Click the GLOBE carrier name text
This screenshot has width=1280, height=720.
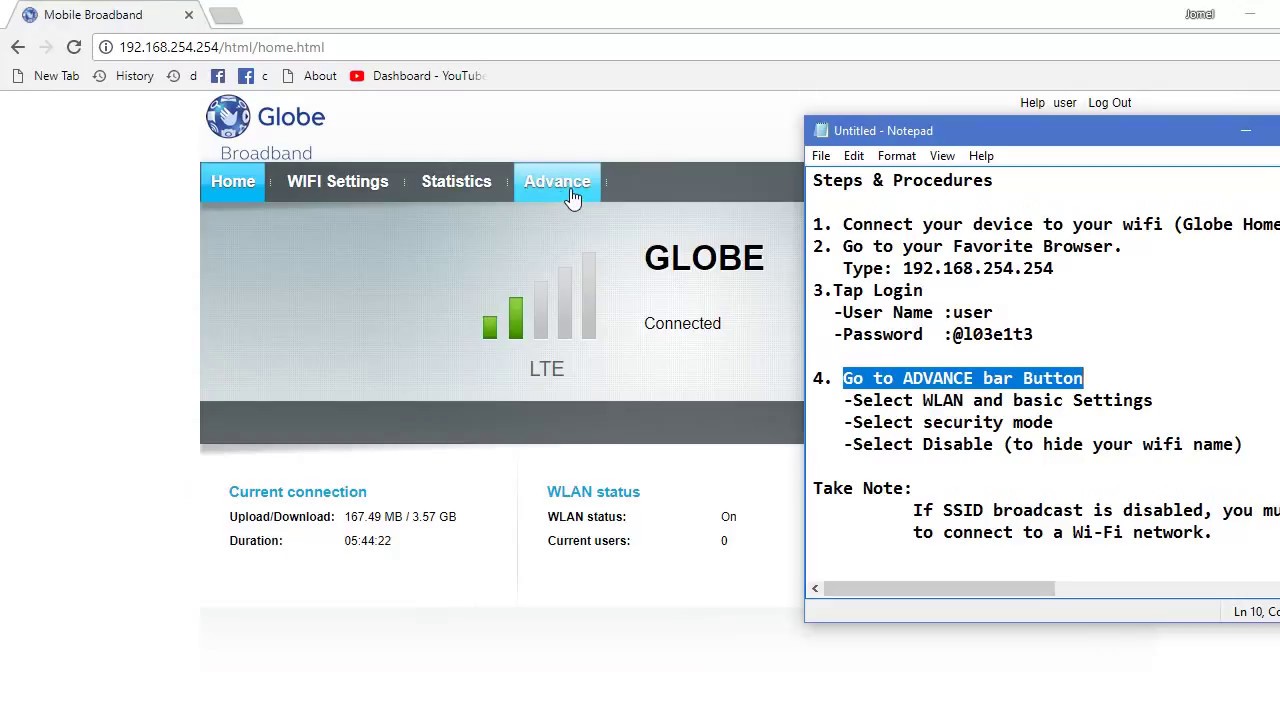click(704, 258)
